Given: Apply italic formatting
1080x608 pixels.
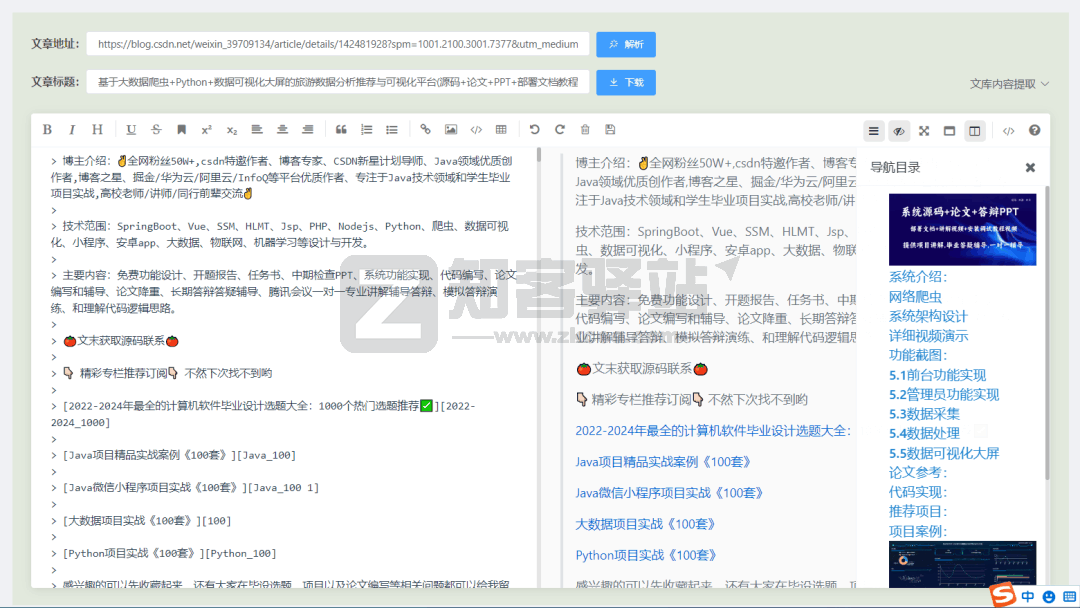Looking at the screenshot, I should [71, 129].
